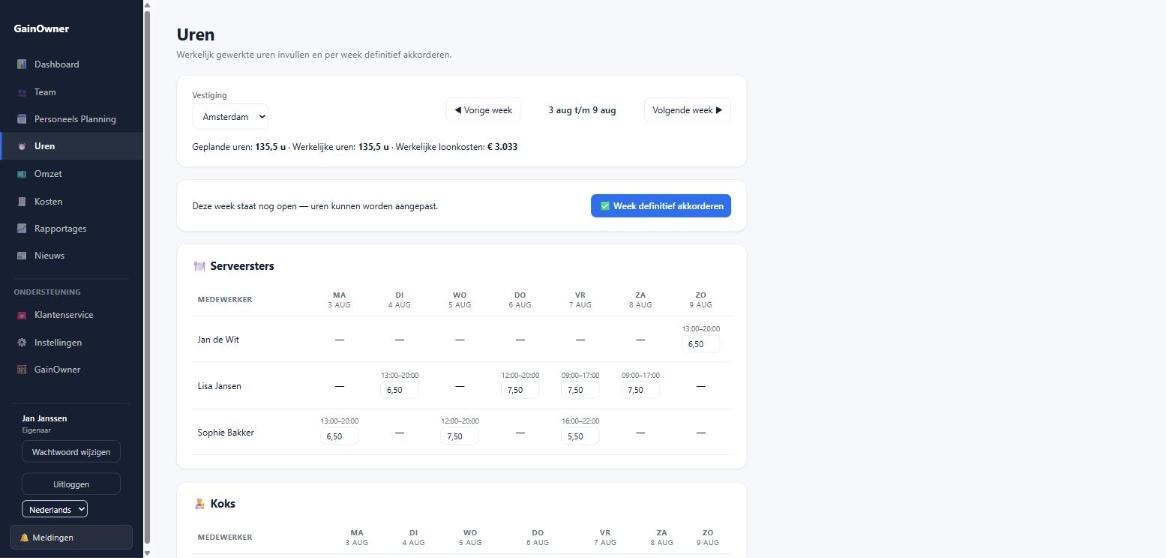This screenshot has height=558, width=1166.
Task: Select the Omzet menu label
Action: (48, 174)
